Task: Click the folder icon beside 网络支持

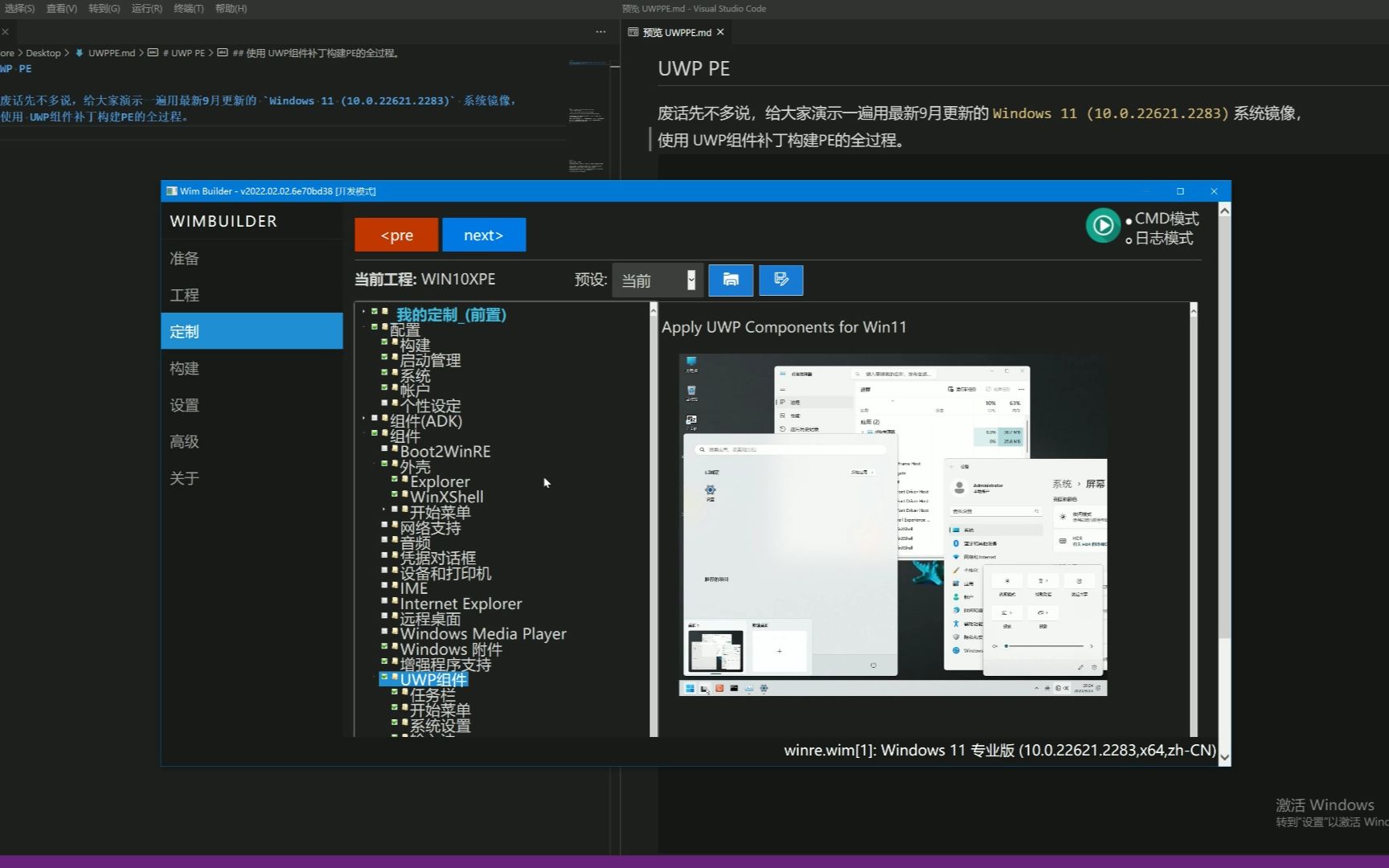Action: tap(395, 524)
